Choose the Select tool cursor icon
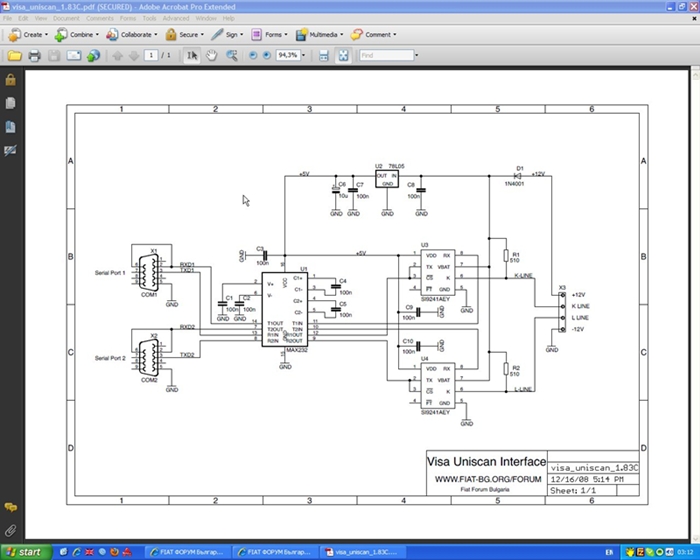 192,55
